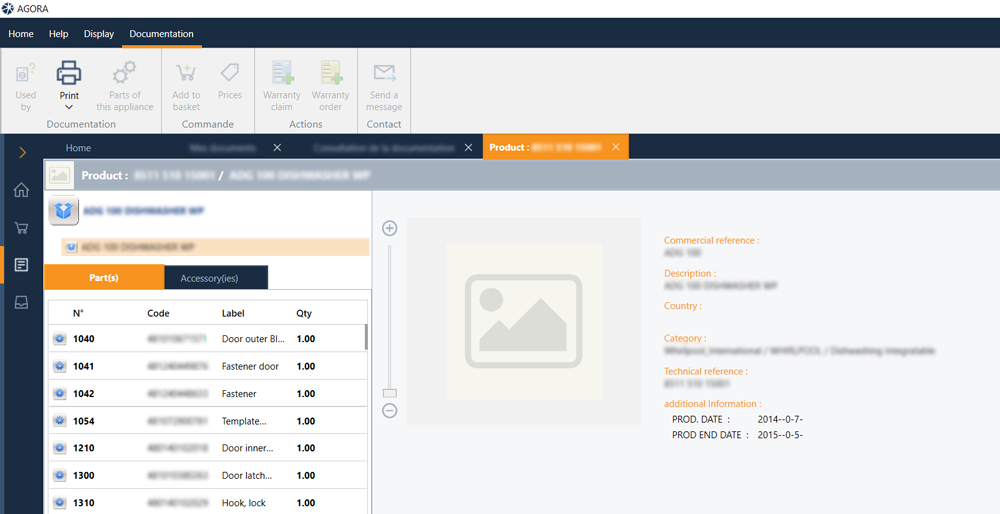Open the Print dropdown arrow
This screenshot has height=514, width=1000.
pyautogui.click(x=69, y=107)
